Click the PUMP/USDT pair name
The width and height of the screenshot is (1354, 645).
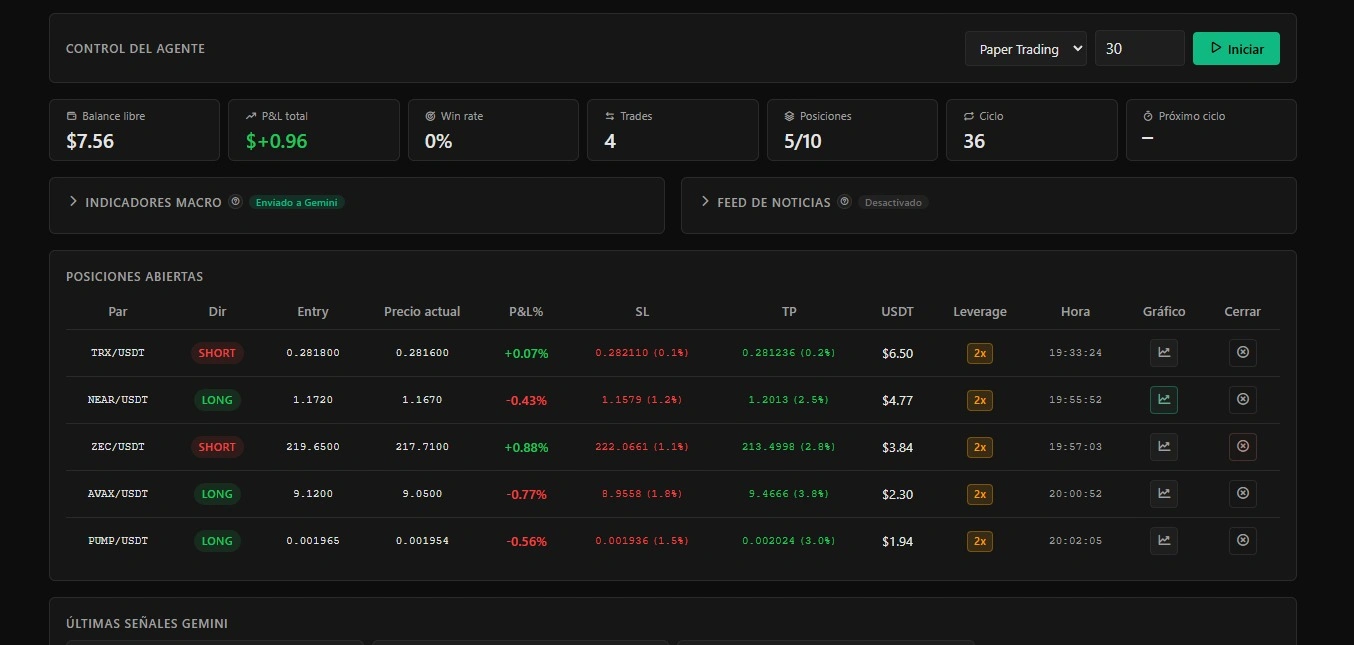coord(118,541)
